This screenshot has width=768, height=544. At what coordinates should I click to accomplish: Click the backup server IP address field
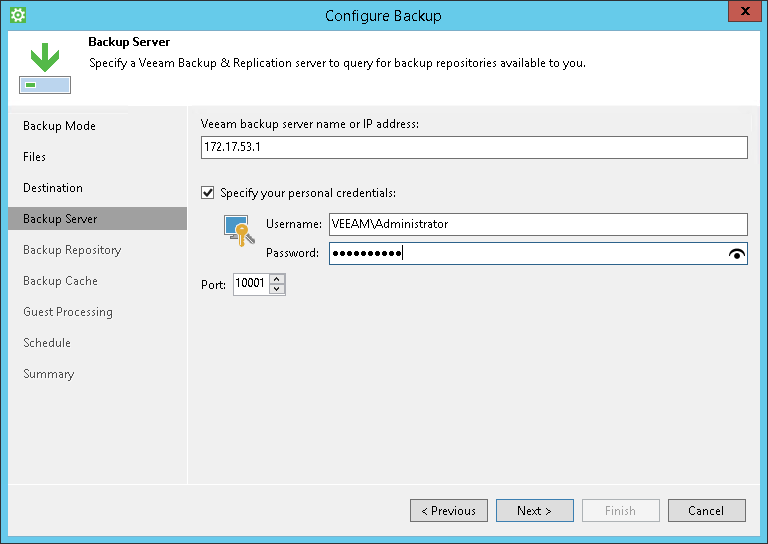point(474,147)
